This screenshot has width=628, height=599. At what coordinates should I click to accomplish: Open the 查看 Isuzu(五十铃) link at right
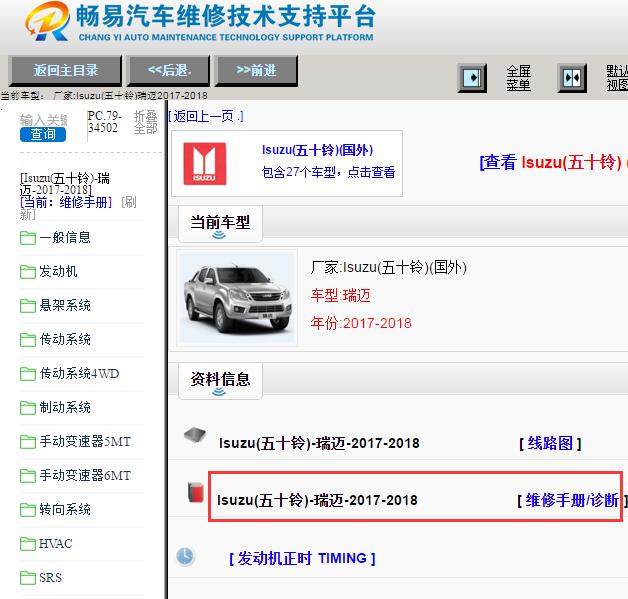coord(554,163)
